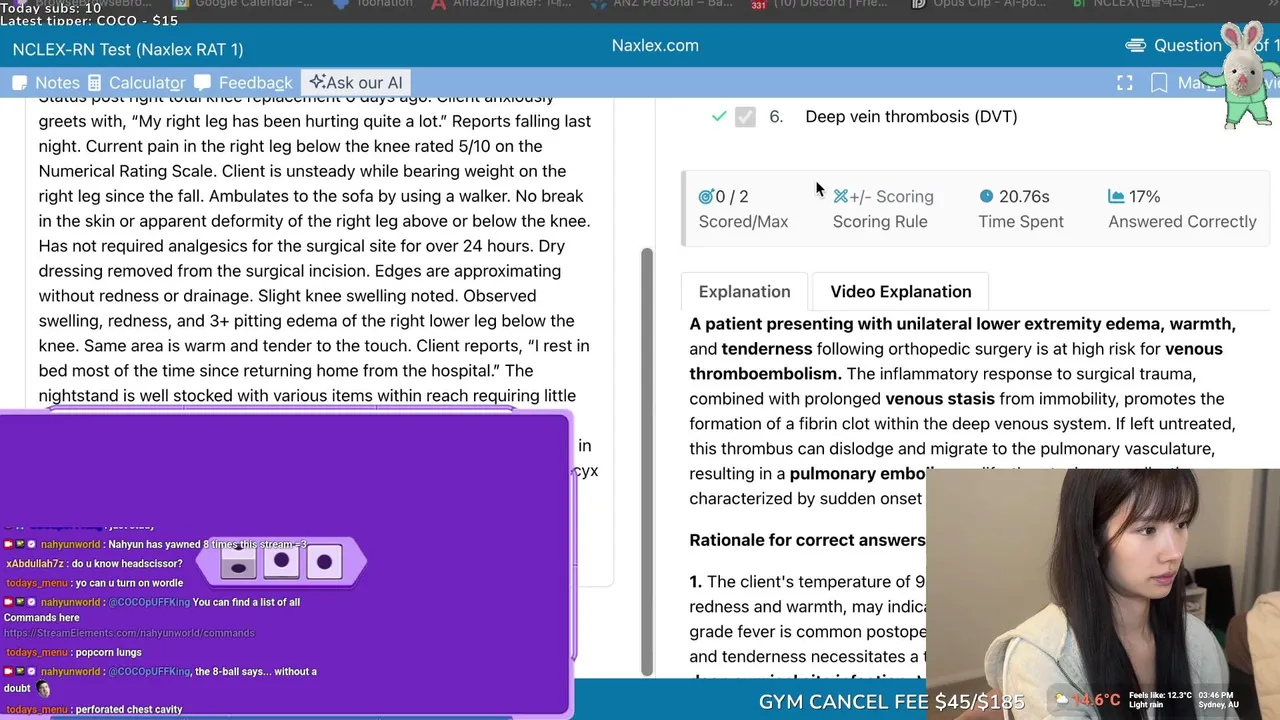This screenshot has width=1280, height=720.
Task: Click the Scored/Max target icon
Action: (x=706, y=197)
